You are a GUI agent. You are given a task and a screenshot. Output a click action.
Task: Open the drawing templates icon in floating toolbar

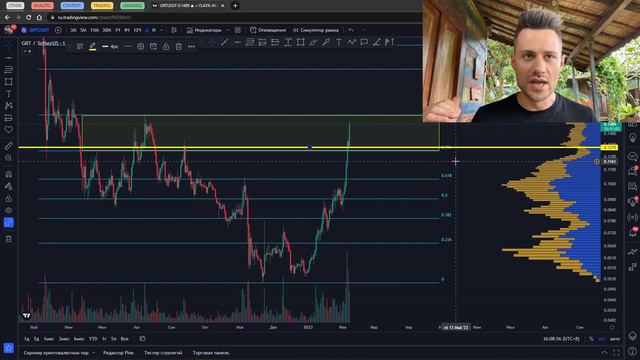pyautogui.click(x=80, y=47)
